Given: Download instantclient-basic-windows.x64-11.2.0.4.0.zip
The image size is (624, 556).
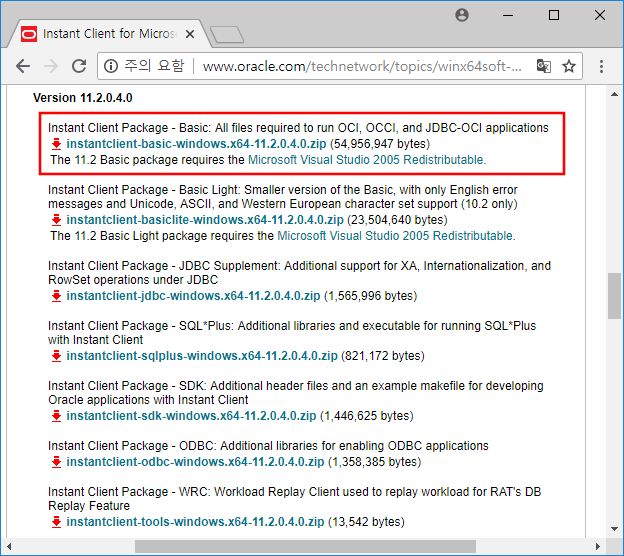Looking at the screenshot, I should pos(196,144).
